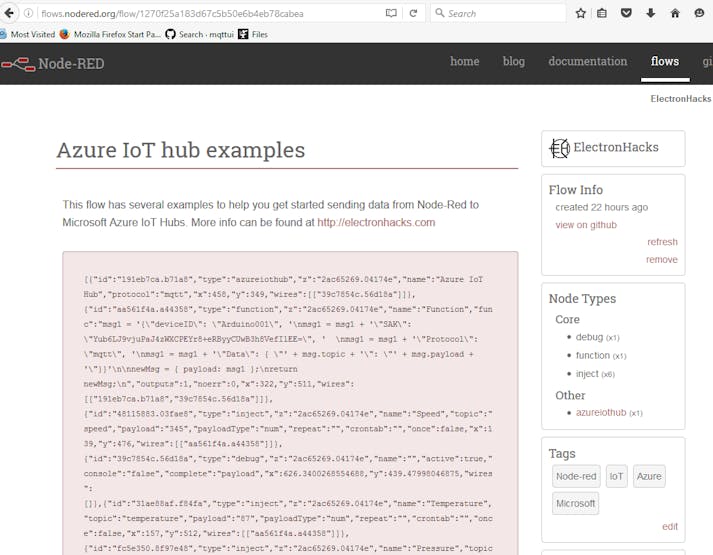Open site information icon in address bar

click(28, 13)
